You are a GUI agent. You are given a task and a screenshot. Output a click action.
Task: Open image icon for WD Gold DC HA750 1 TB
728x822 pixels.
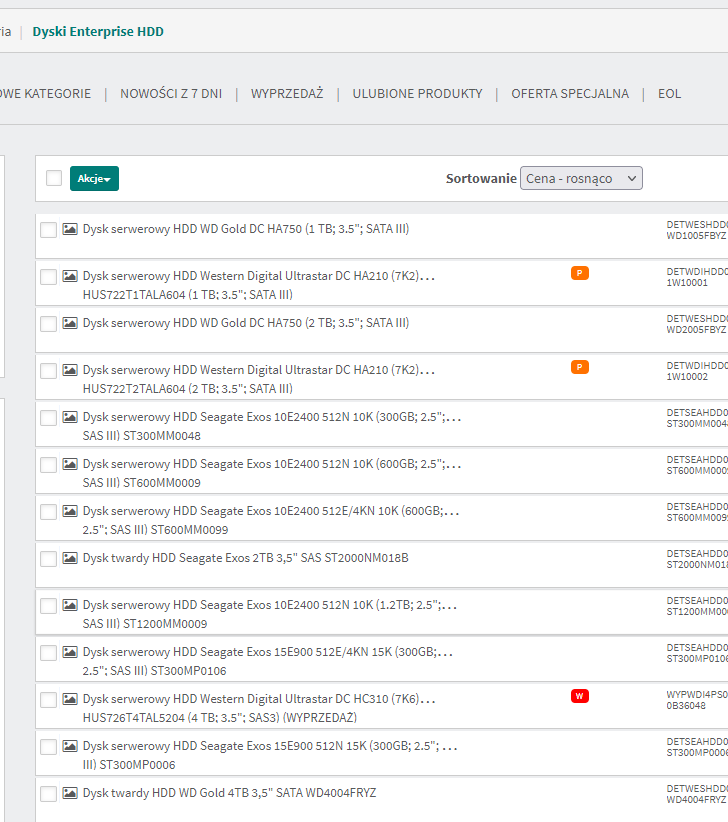click(x=70, y=229)
